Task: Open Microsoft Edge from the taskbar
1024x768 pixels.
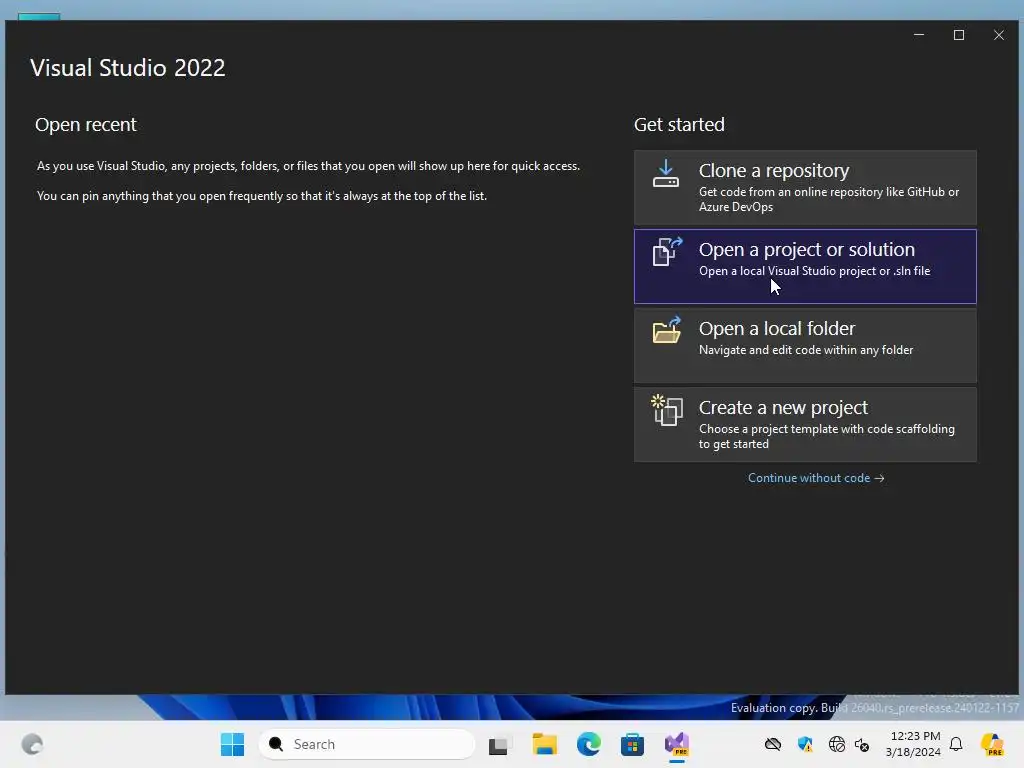Action: click(588, 744)
